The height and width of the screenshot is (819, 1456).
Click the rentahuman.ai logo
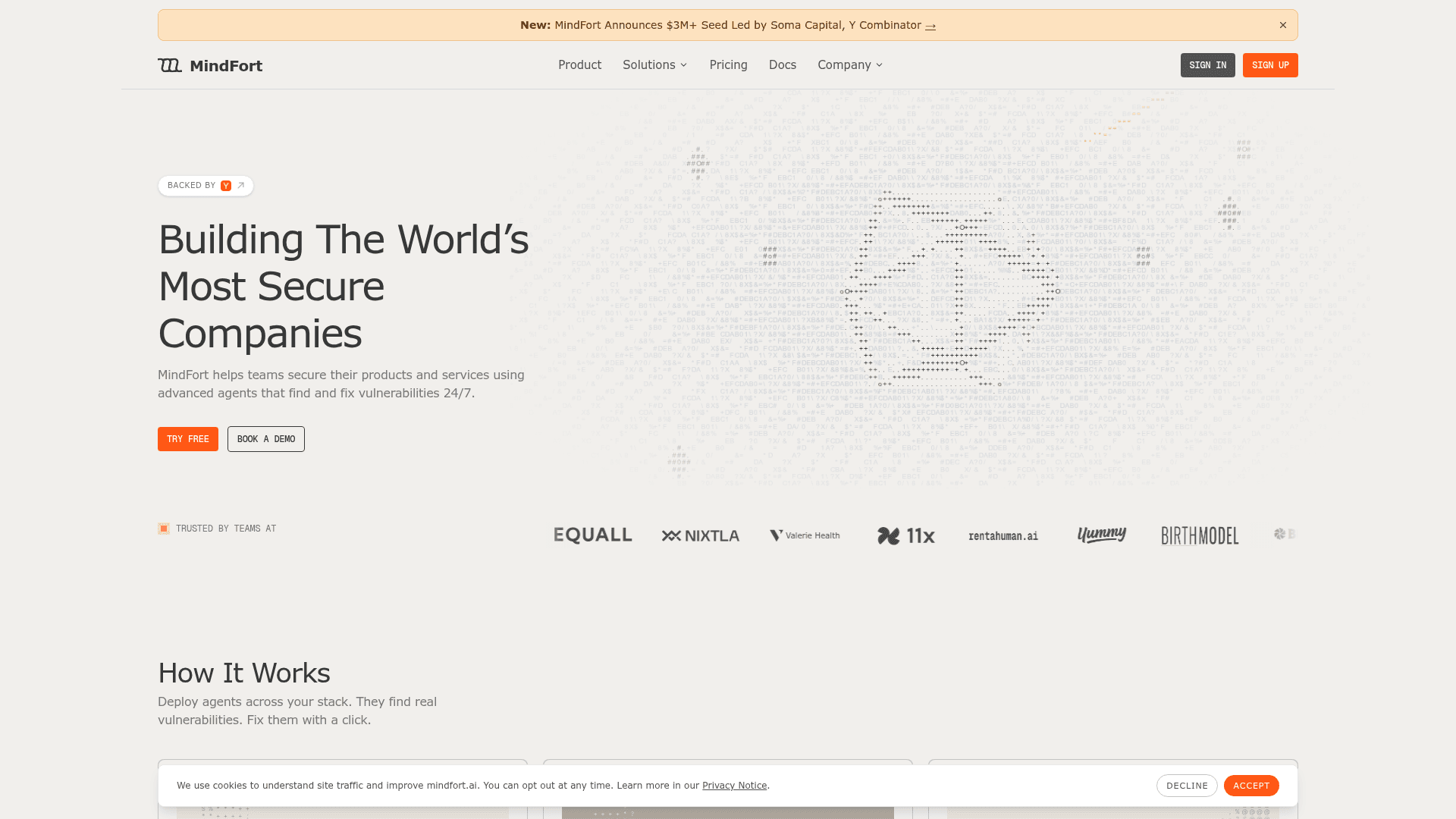point(1003,536)
